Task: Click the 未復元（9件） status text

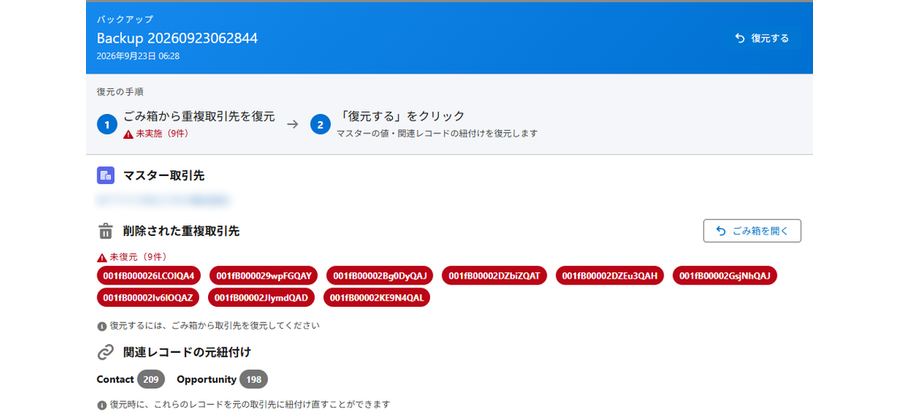Action: (x=138, y=257)
